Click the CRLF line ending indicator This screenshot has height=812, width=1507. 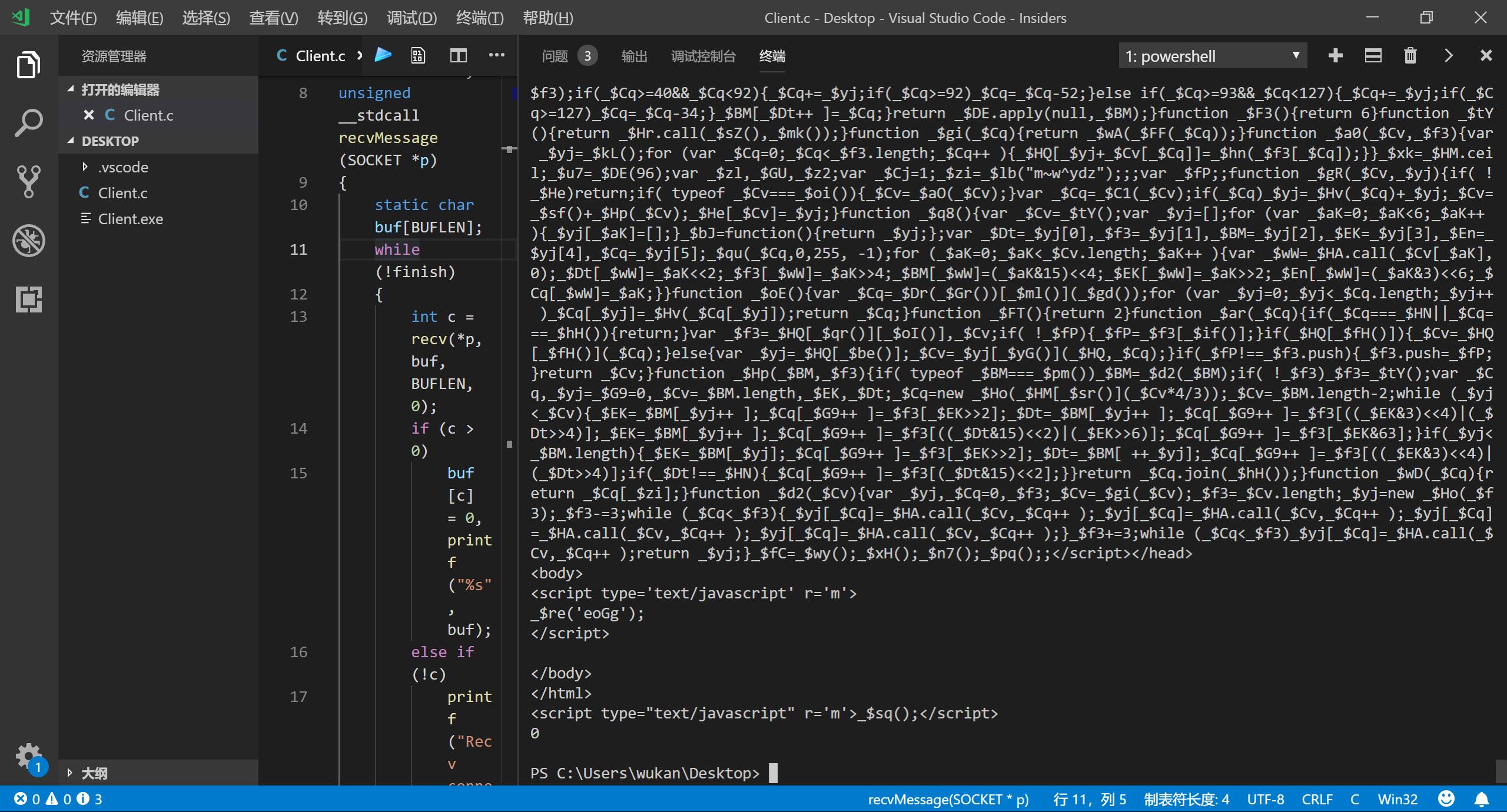(1317, 799)
